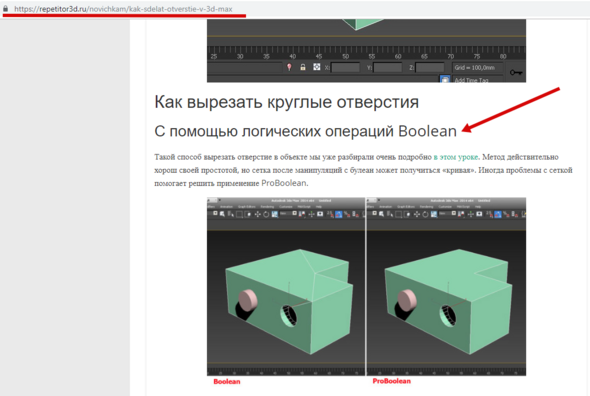
Task: Click the subheading 'С помощью логических операций Boolean'
Action: [x=305, y=131]
